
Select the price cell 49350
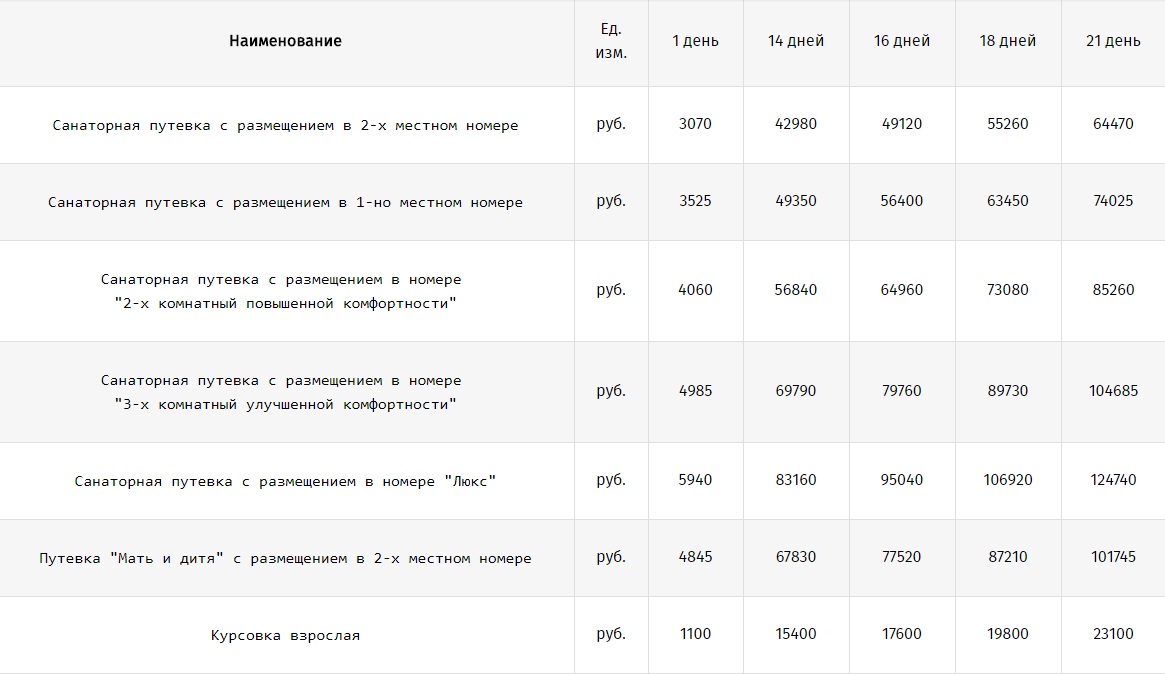796,201
